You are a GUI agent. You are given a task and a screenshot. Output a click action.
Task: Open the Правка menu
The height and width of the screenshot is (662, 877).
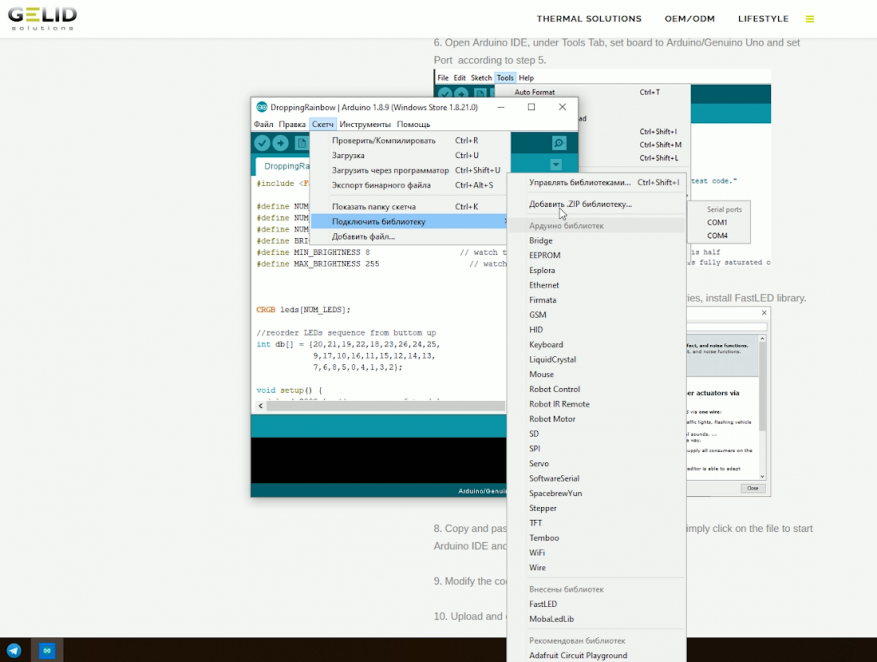[x=292, y=124]
